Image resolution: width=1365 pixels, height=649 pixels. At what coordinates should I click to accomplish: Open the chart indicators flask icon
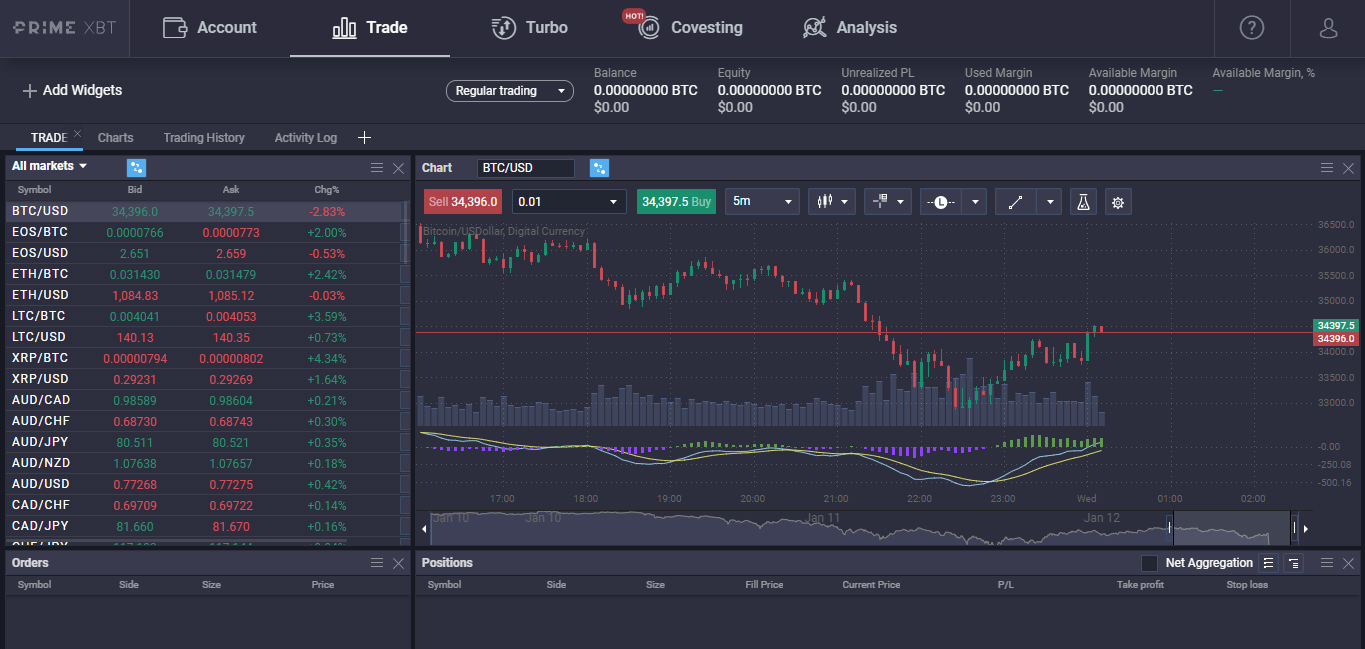click(1081, 202)
